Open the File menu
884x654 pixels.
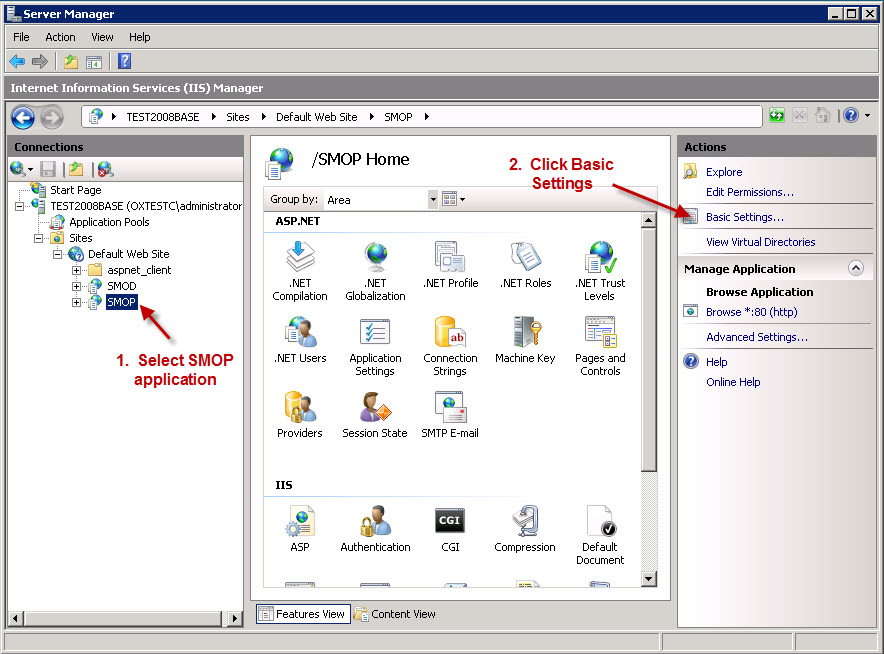[x=21, y=37]
